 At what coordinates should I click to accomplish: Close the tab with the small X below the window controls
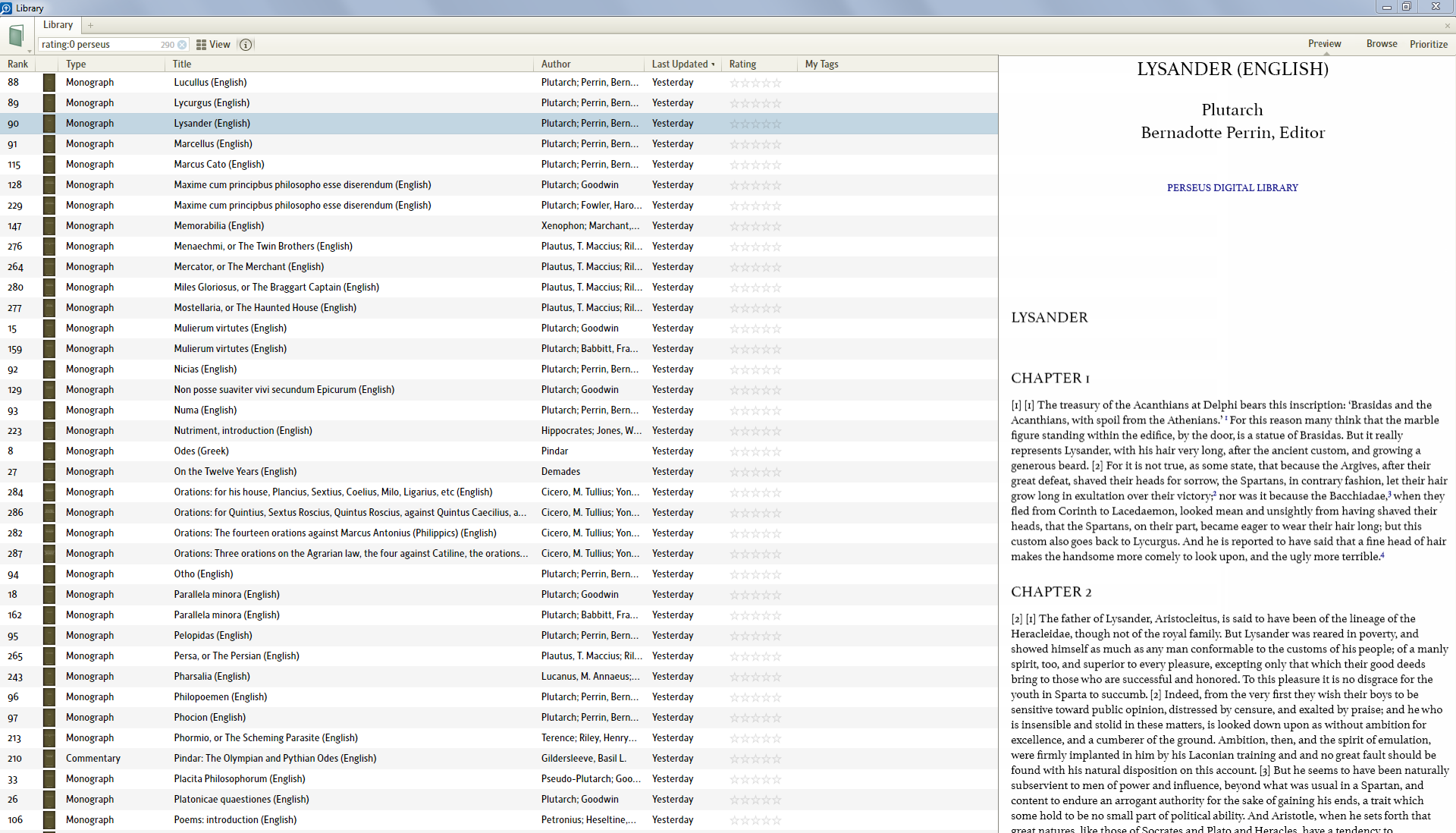tap(1447, 26)
